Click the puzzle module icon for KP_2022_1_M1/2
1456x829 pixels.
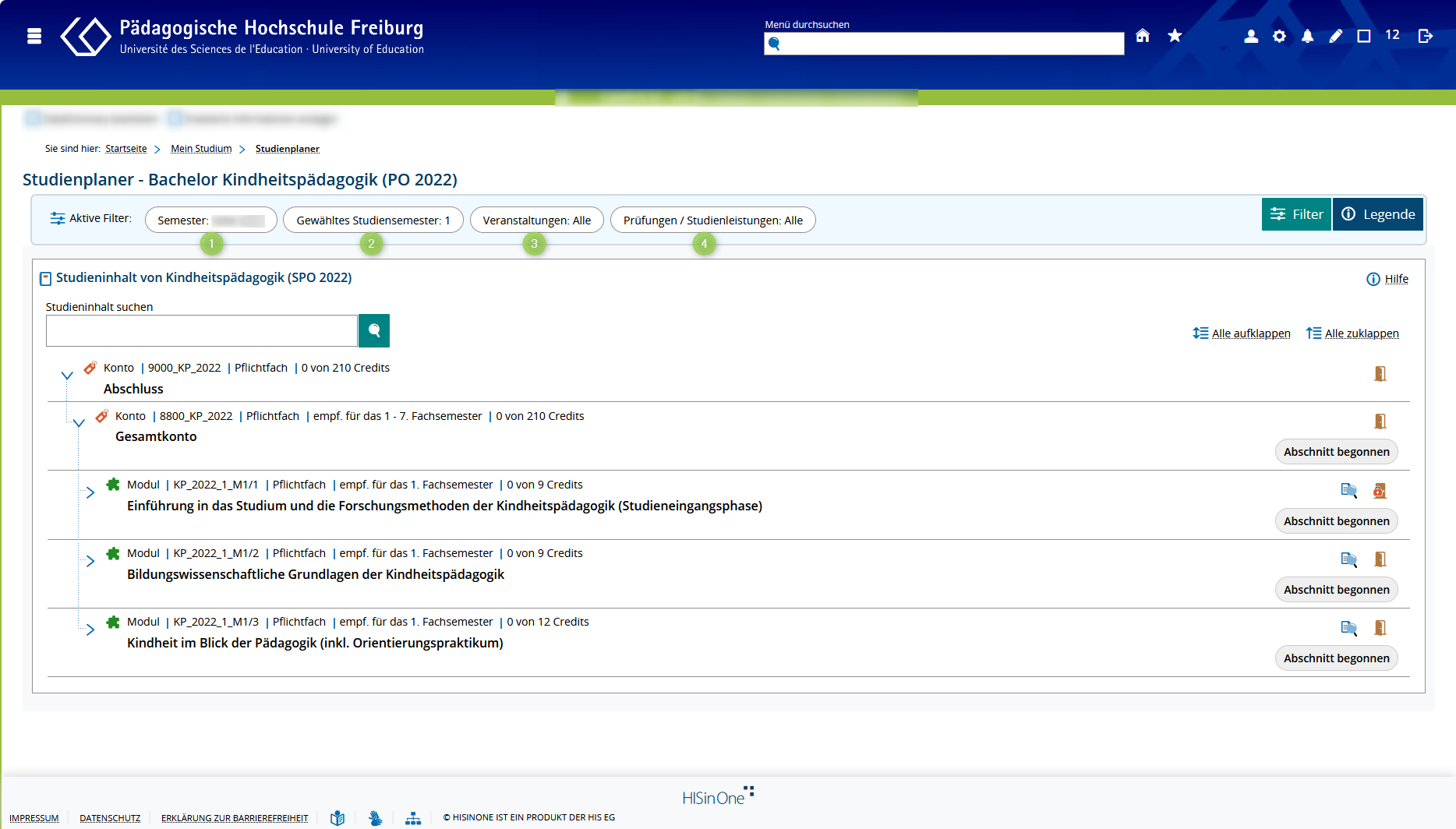[113, 553]
